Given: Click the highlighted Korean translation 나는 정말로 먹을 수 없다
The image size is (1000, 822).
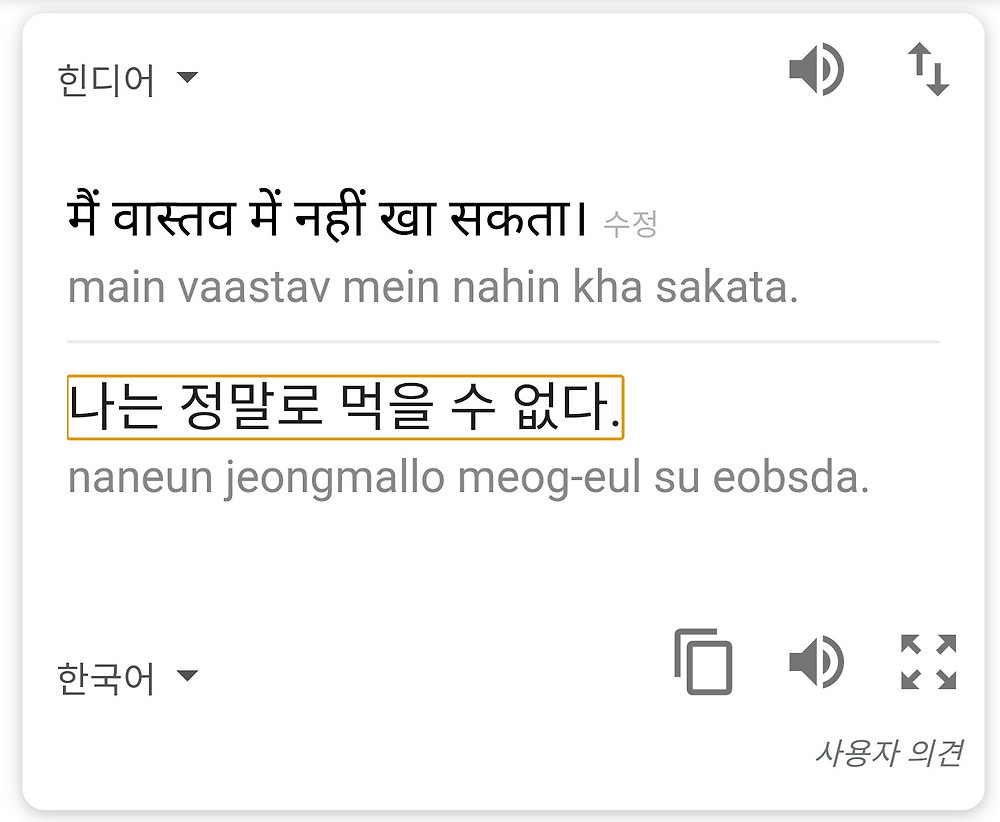Looking at the screenshot, I should (x=345, y=407).
